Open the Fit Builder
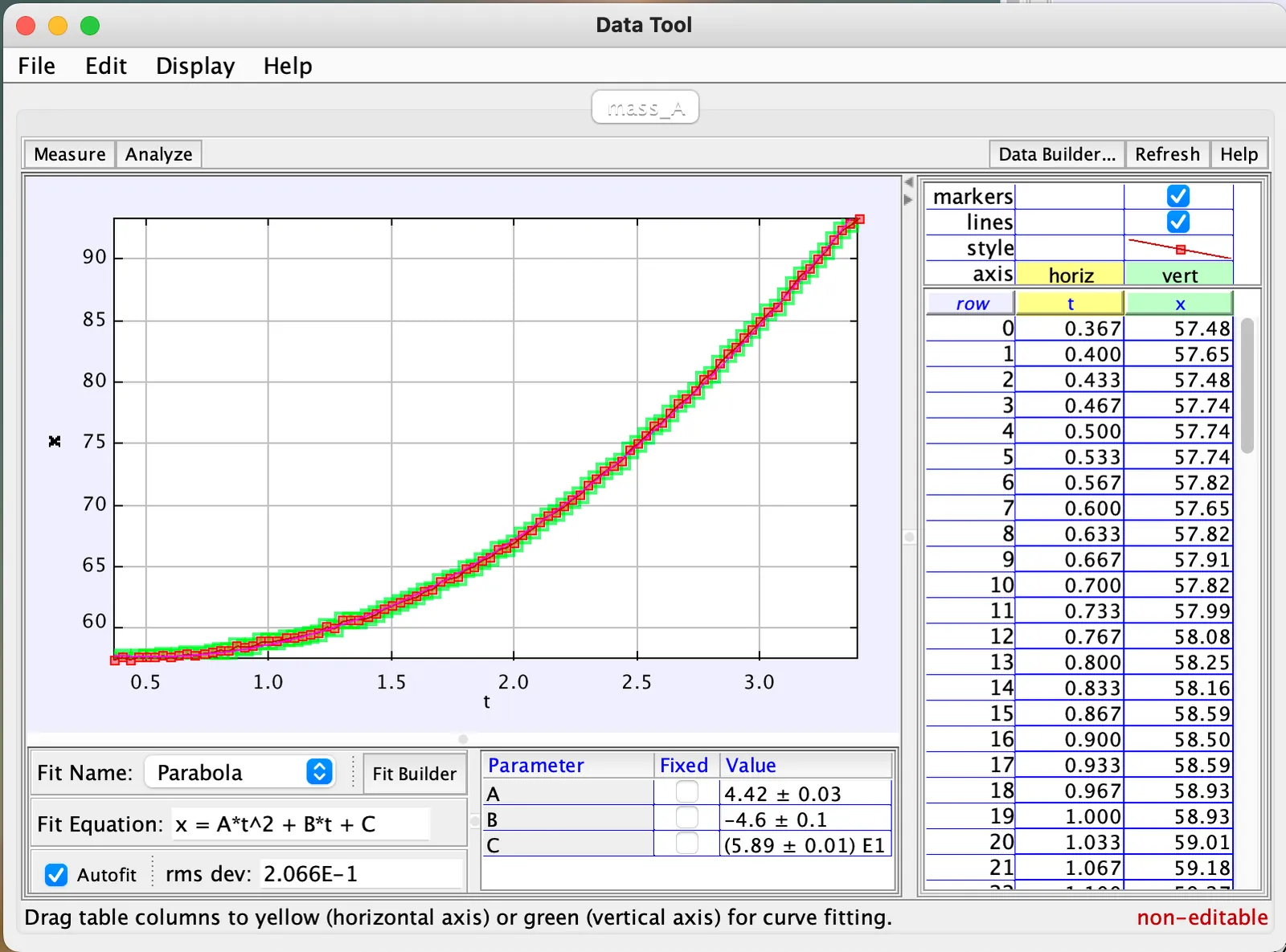The width and height of the screenshot is (1286, 952). point(414,774)
